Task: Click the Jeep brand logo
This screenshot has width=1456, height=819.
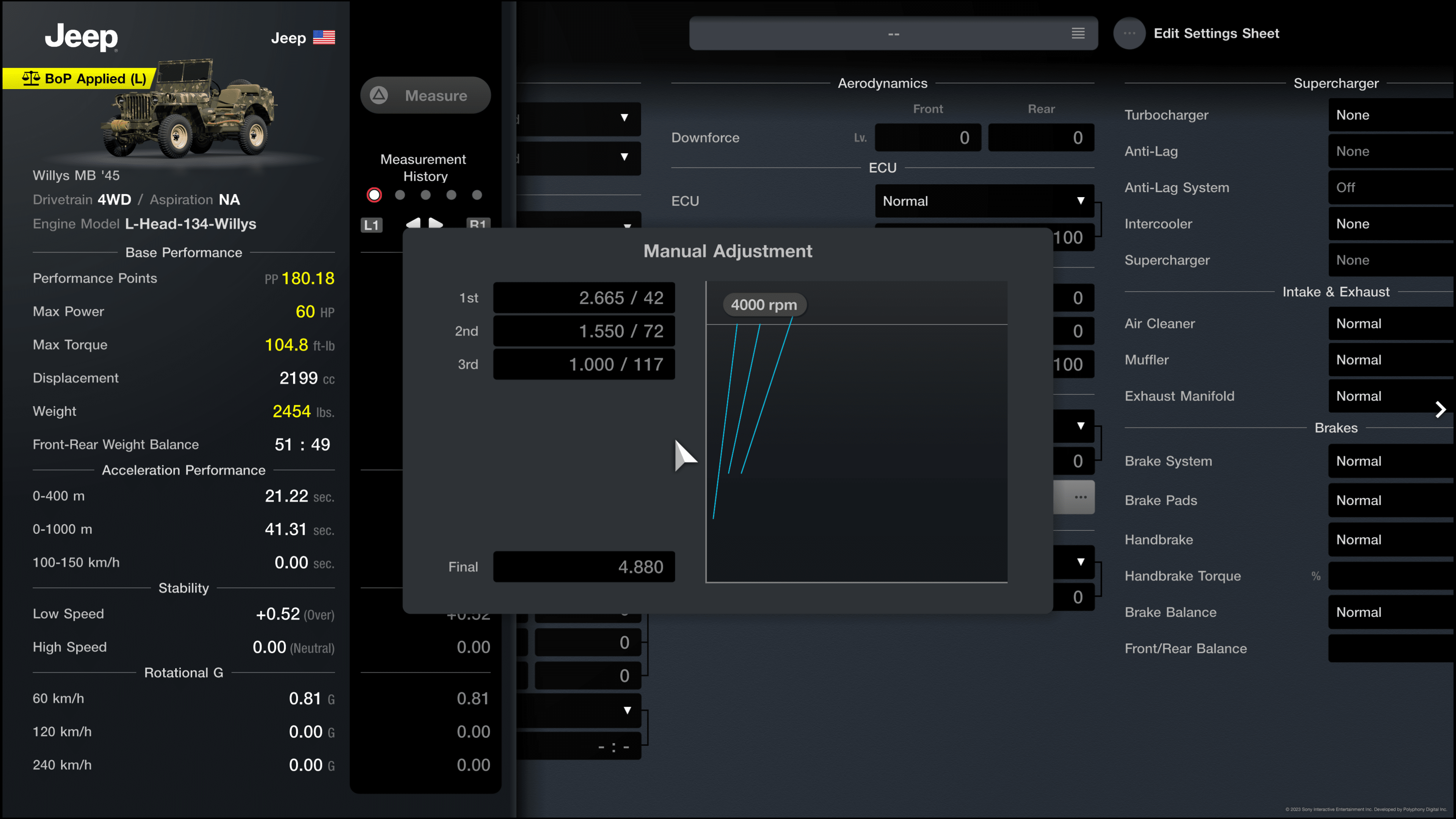Action: [82, 37]
